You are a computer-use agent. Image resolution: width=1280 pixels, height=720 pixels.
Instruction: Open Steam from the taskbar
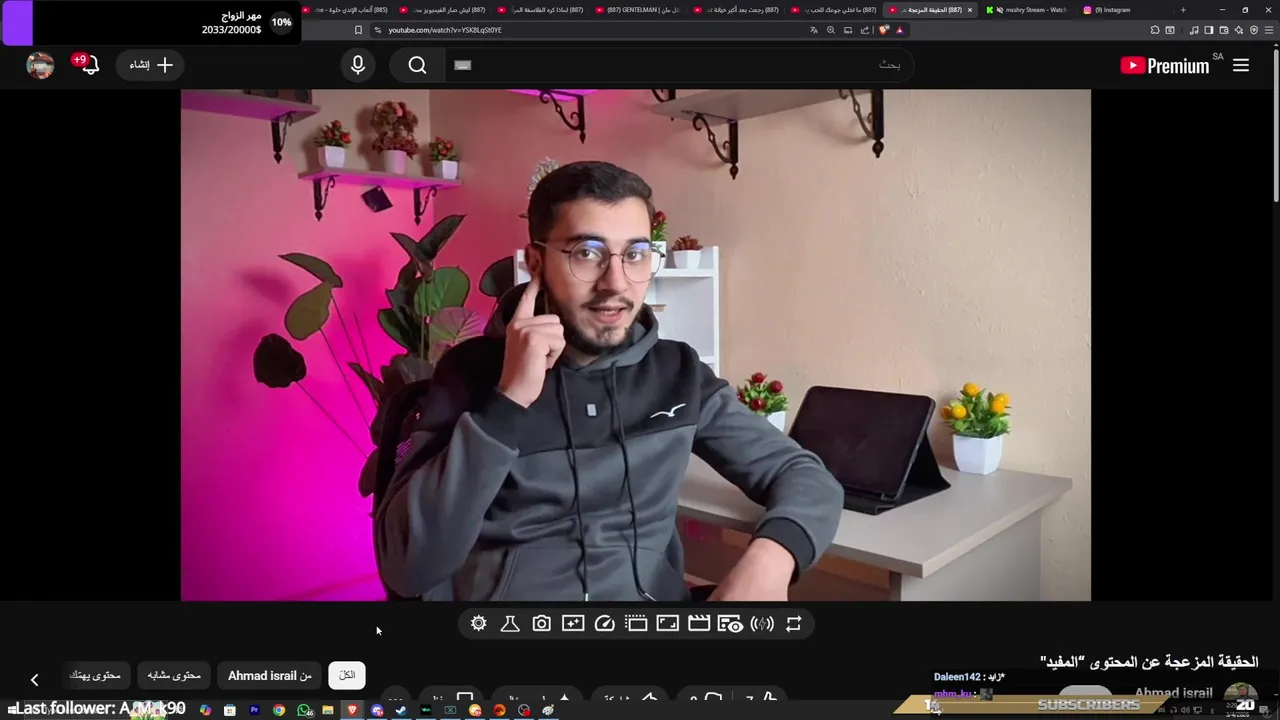[x=401, y=710]
